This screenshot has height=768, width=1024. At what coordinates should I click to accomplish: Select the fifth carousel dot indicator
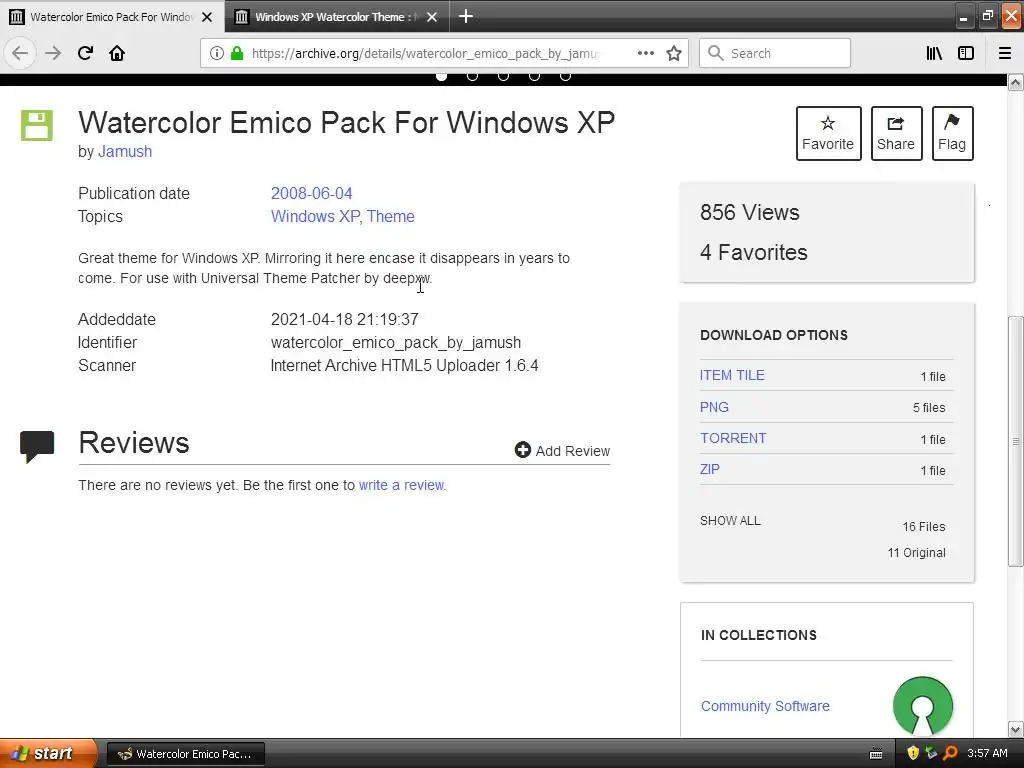[566, 76]
